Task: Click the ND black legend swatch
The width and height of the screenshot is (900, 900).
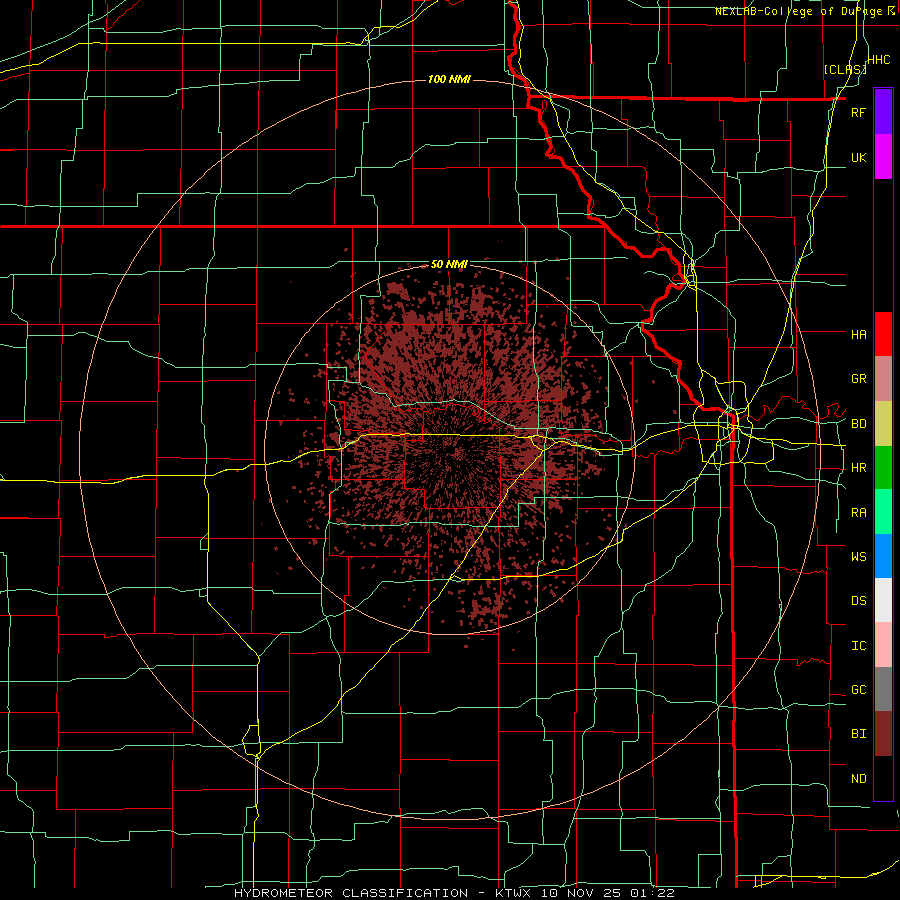Action: pos(883,778)
